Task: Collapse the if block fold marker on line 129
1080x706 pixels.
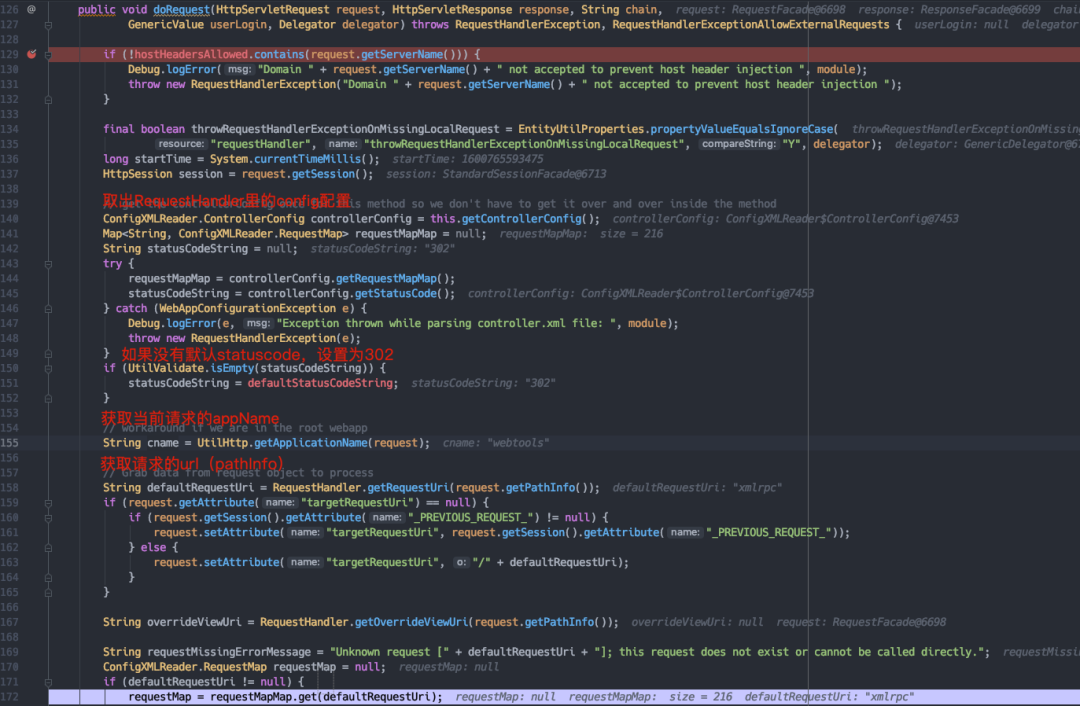Action: 48,54
